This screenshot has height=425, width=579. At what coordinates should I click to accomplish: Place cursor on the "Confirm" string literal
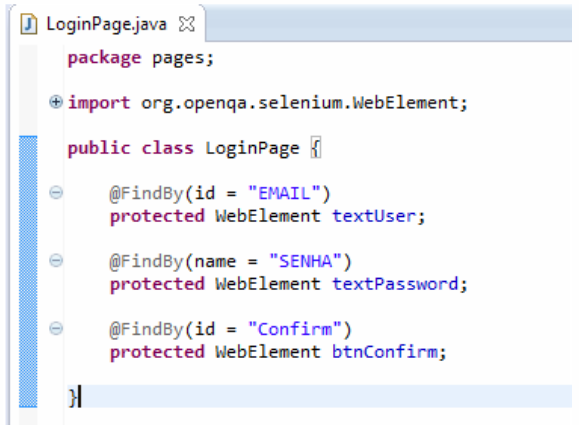click(295, 329)
